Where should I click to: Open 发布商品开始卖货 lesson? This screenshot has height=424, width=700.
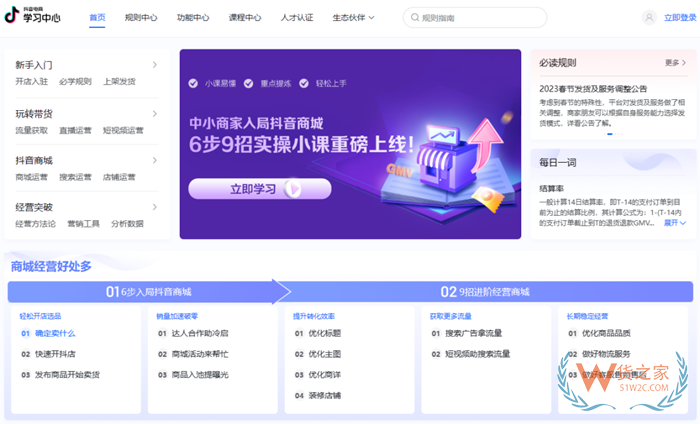tap(67, 375)
